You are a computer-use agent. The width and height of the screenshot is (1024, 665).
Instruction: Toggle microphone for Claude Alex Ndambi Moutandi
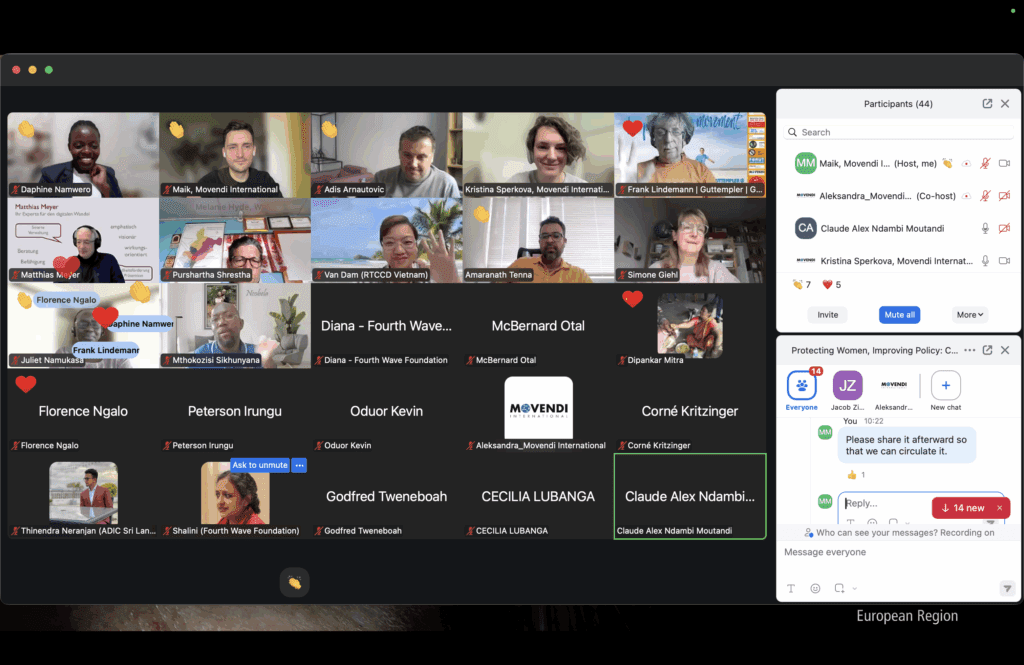(985, 228)
